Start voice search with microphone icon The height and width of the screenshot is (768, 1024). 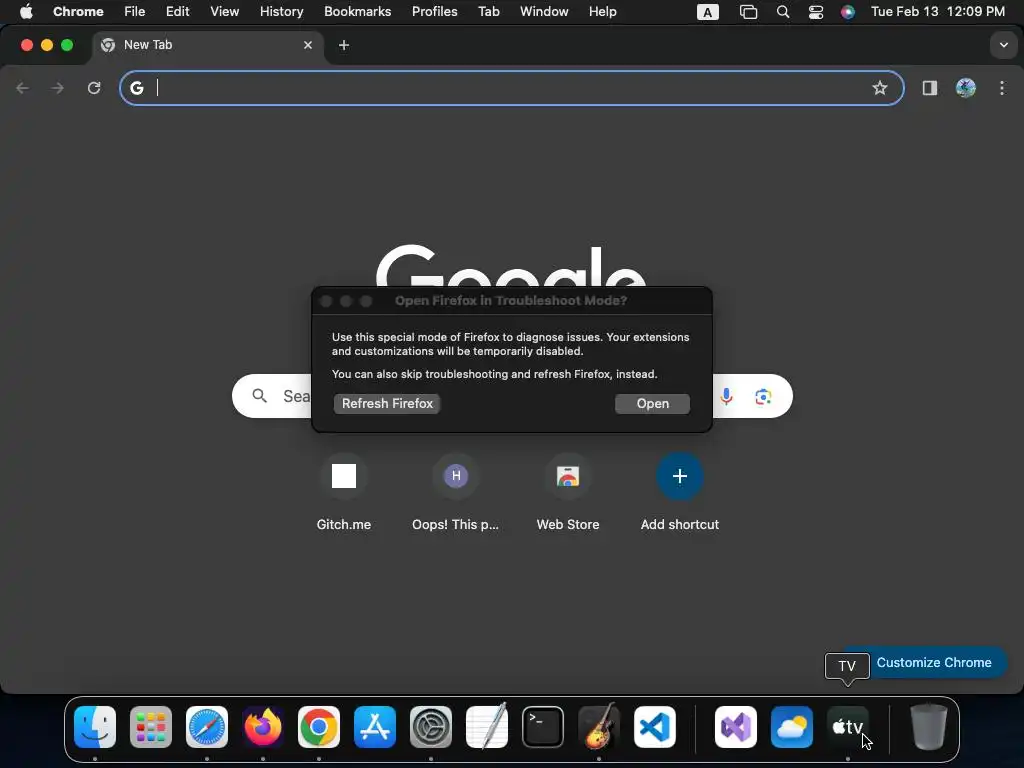coord(726,396)
